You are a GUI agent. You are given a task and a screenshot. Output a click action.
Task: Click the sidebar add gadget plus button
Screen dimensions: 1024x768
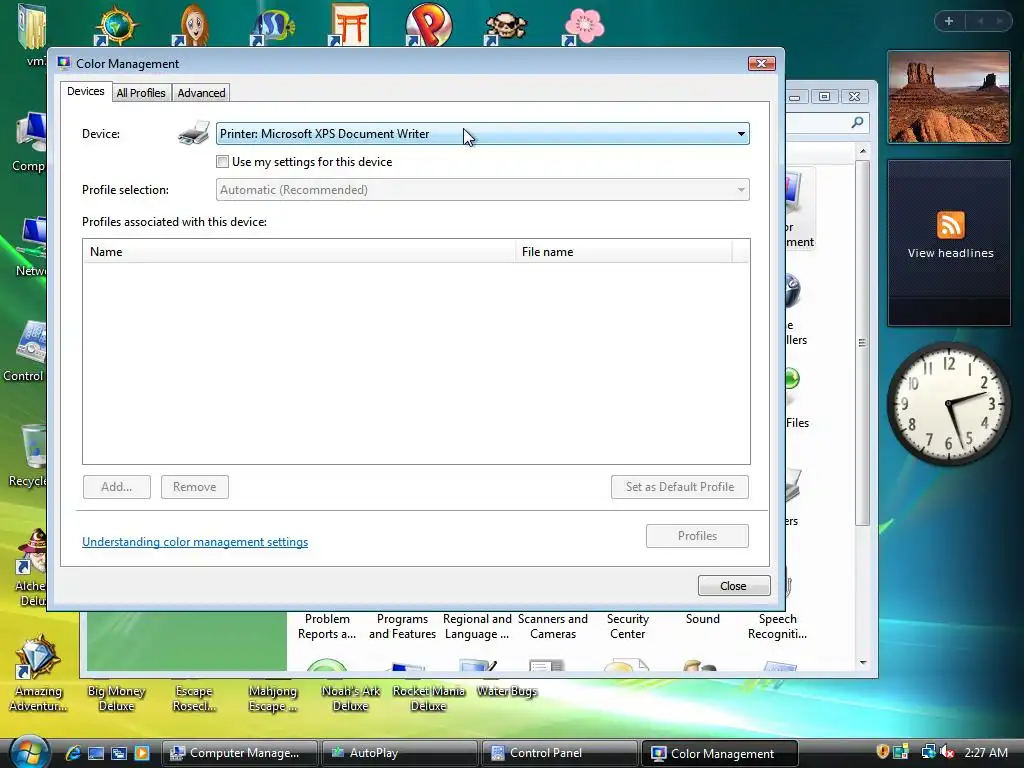point(949,21)
